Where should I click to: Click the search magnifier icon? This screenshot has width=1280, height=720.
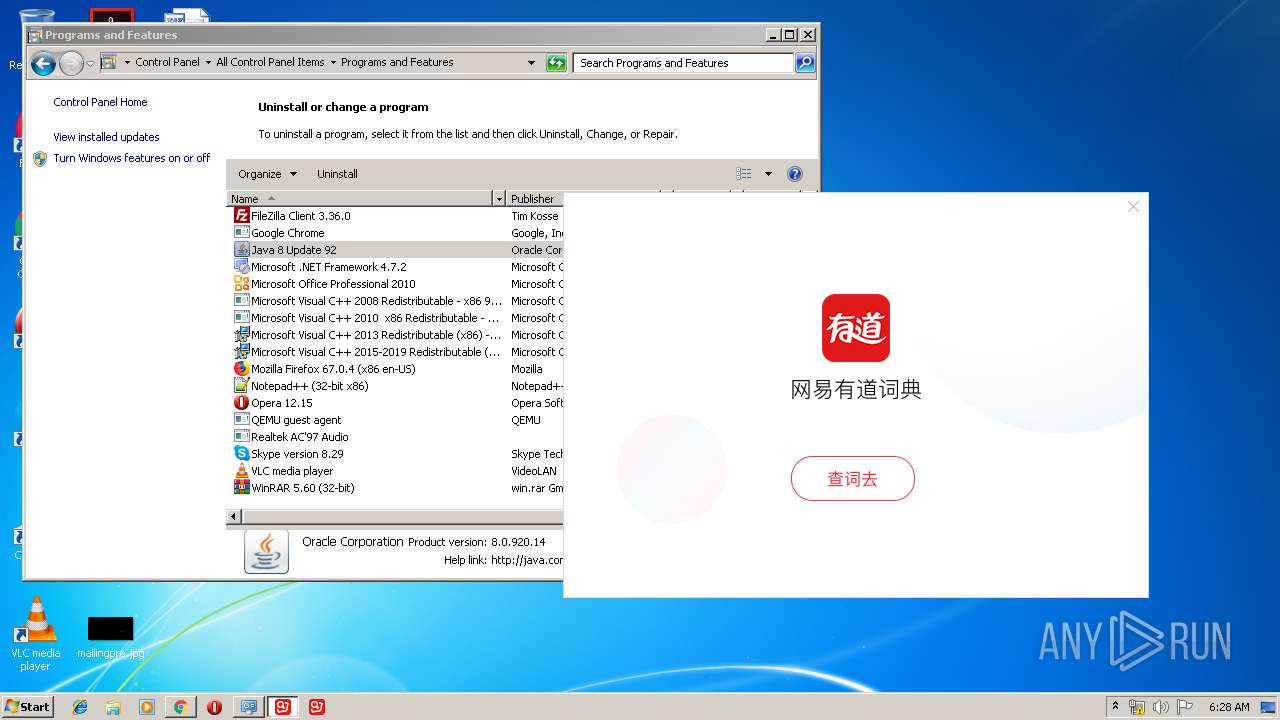click(804, 63)
